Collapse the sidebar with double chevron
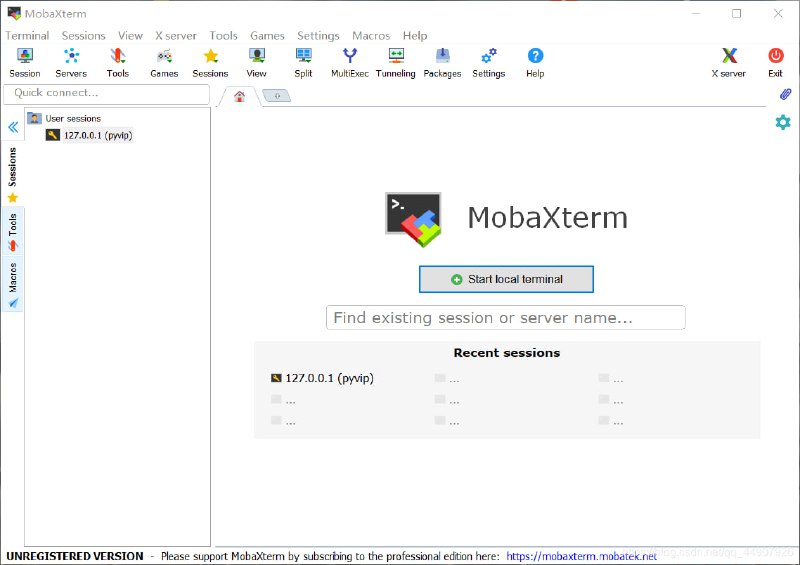 pos(13,128)
